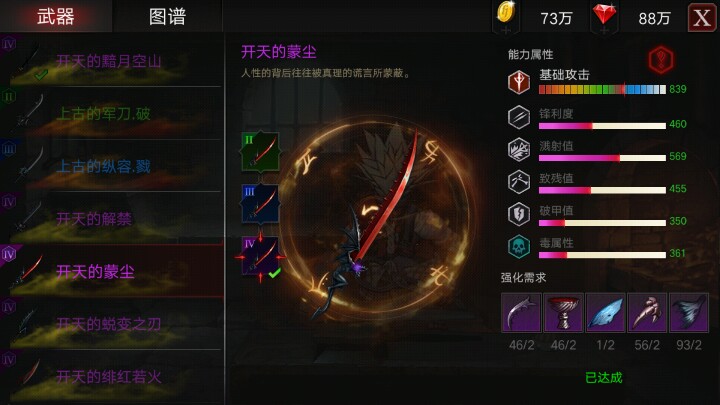Click the red gem currency icon
720x405 pixels.
click(x=604, y=15)
